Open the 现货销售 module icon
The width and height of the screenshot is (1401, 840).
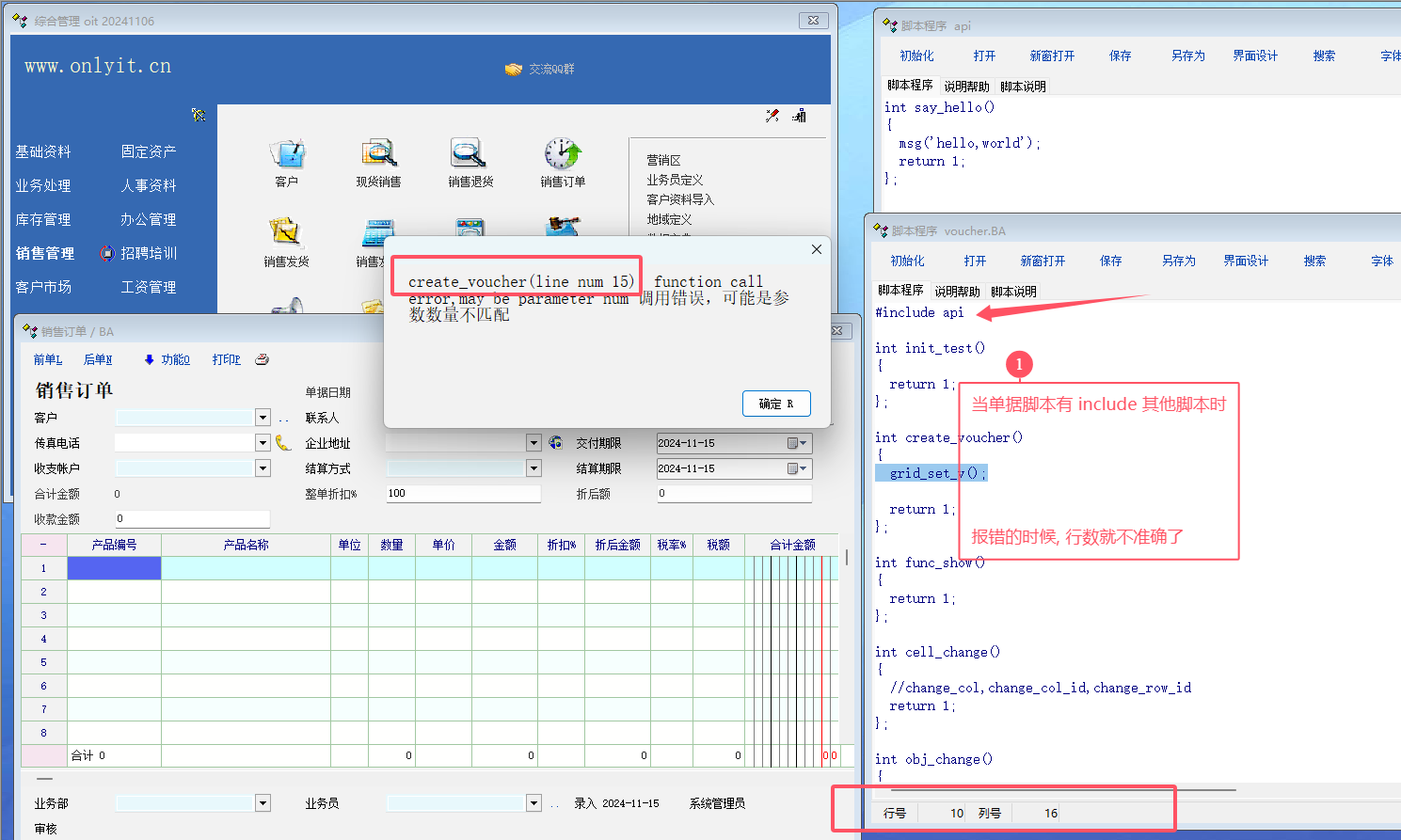point(378,154)
